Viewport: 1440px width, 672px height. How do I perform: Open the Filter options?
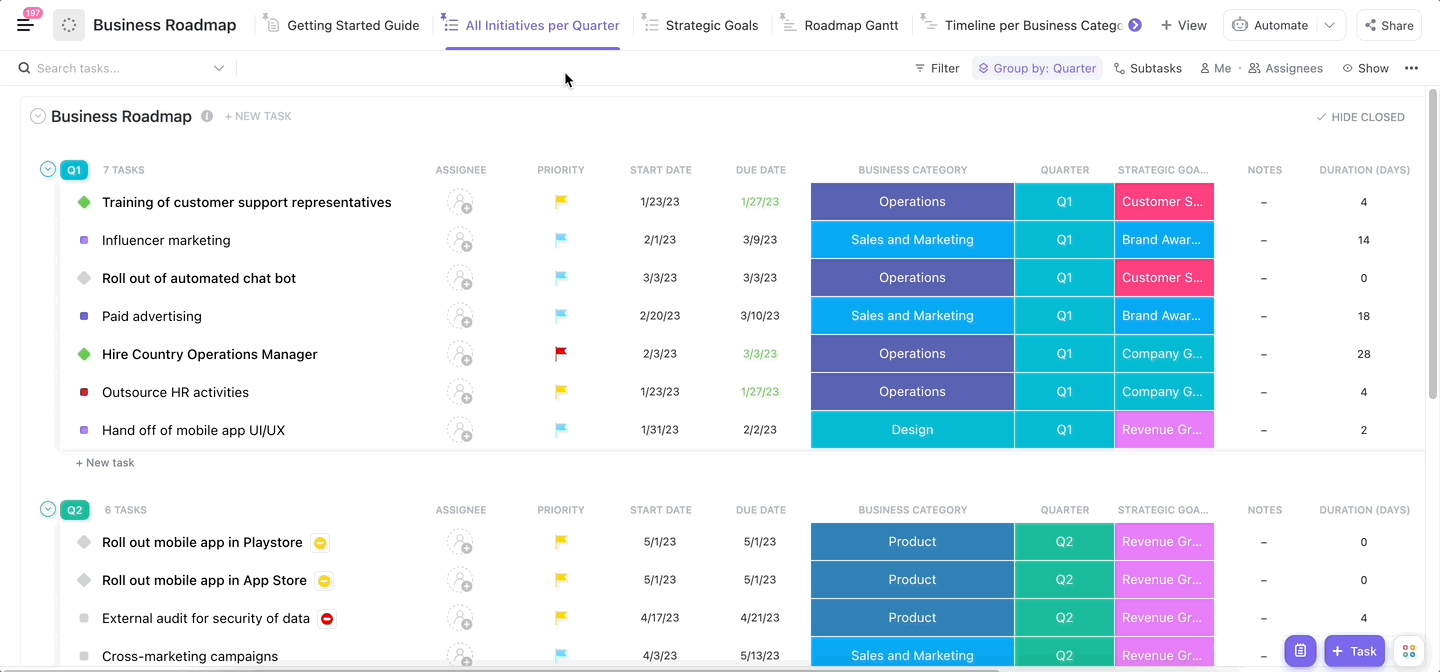pos(937,68)
